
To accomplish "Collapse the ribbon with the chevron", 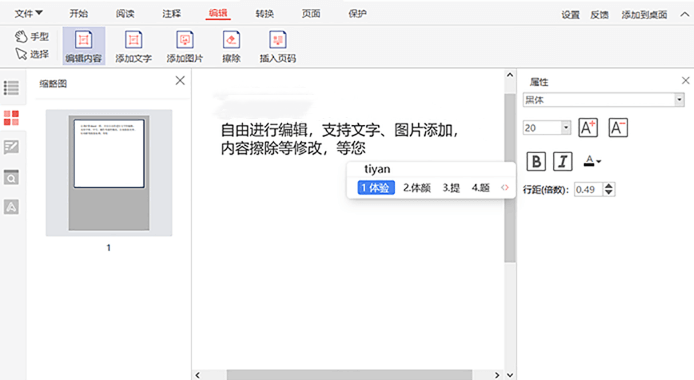I will pos(684,14).
